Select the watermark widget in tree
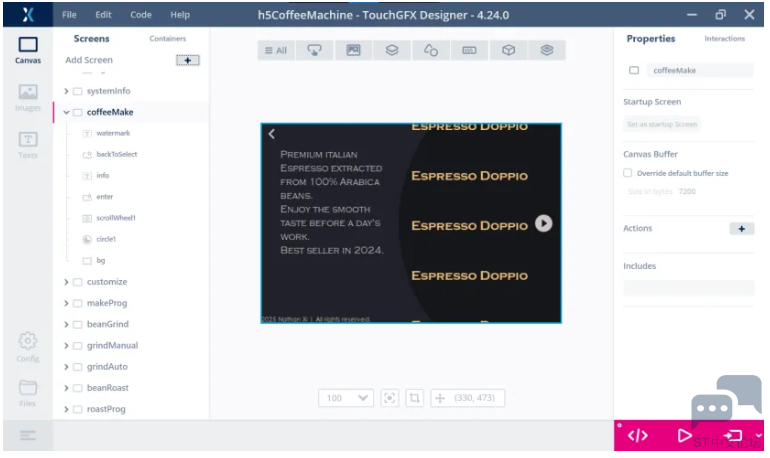 113,134
